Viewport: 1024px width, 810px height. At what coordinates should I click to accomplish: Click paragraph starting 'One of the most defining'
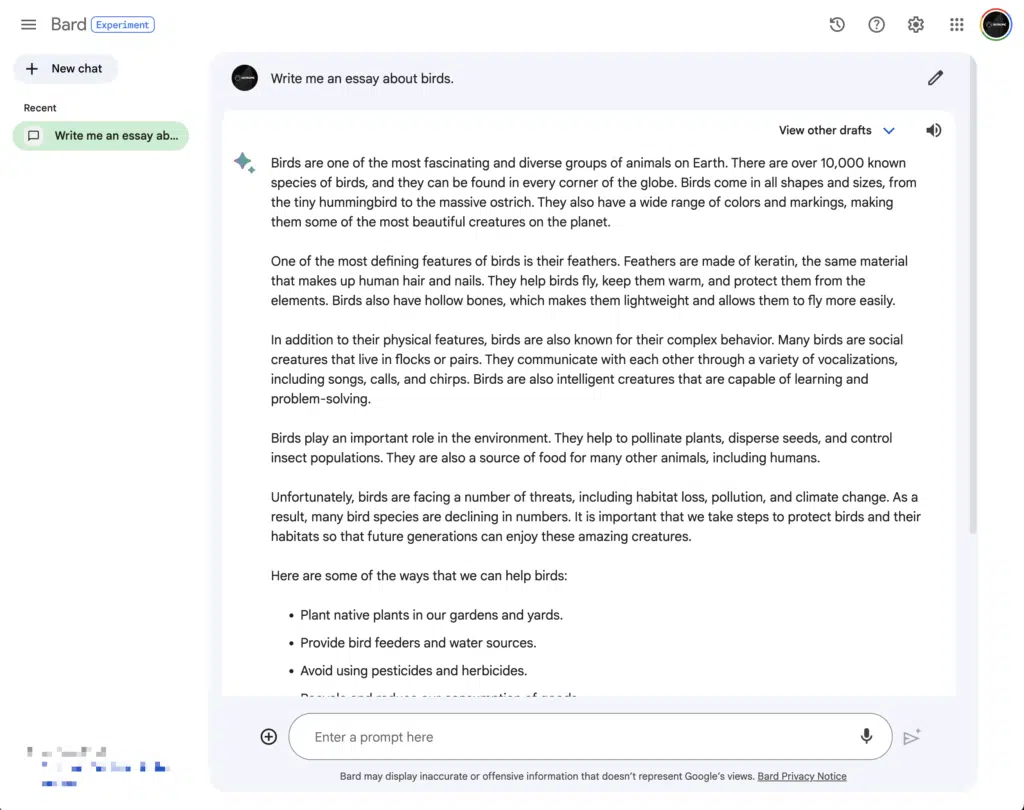coord(589,281)
